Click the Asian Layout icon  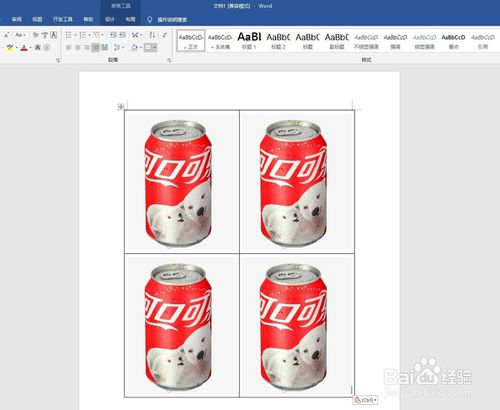pos(135,35)
